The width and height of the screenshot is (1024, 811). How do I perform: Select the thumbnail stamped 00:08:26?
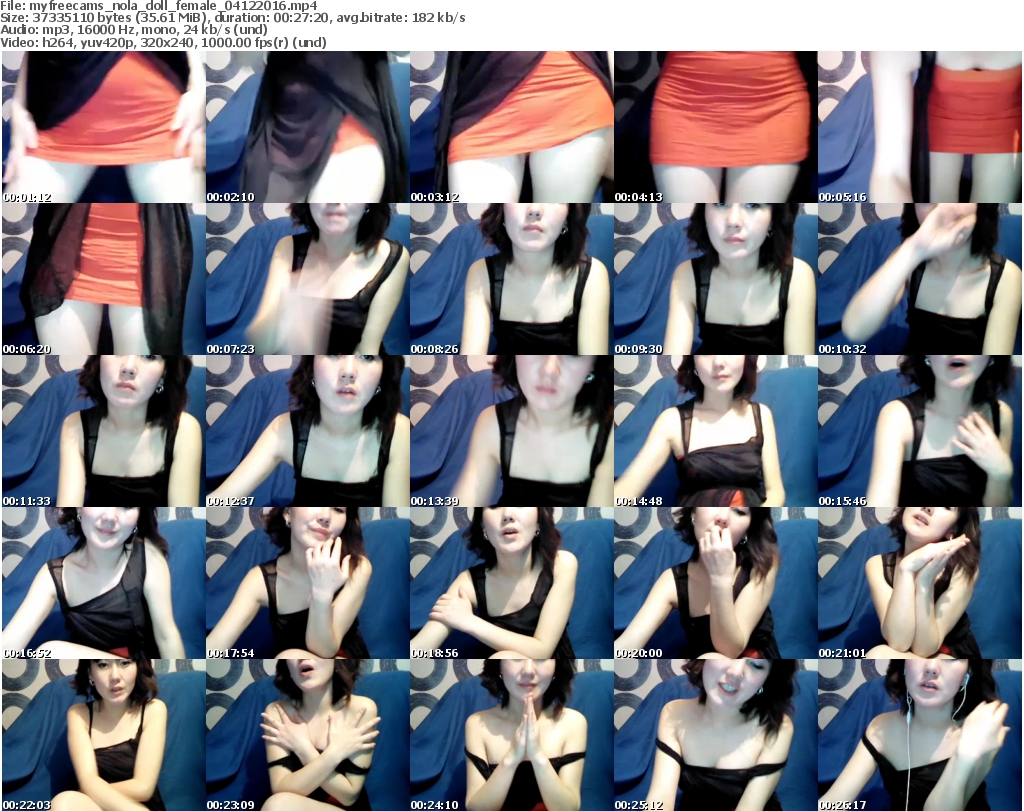coord(511,279)
